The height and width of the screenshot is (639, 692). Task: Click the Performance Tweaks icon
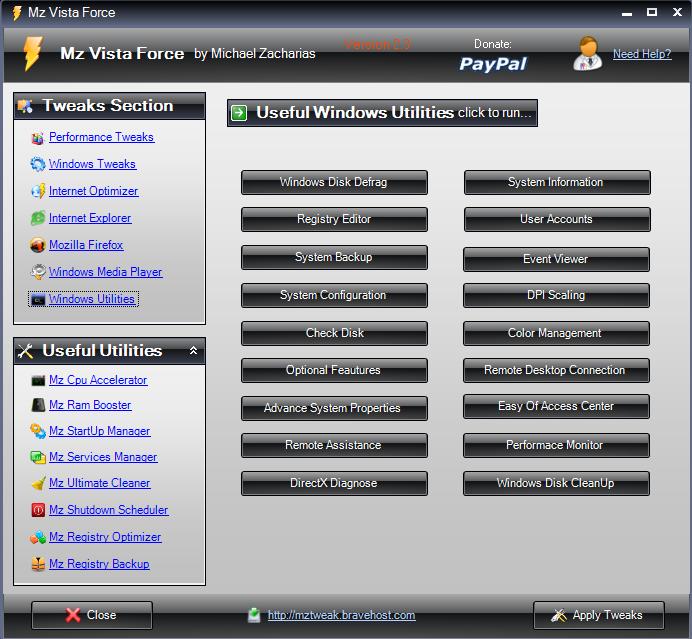(x=38, y=138)
